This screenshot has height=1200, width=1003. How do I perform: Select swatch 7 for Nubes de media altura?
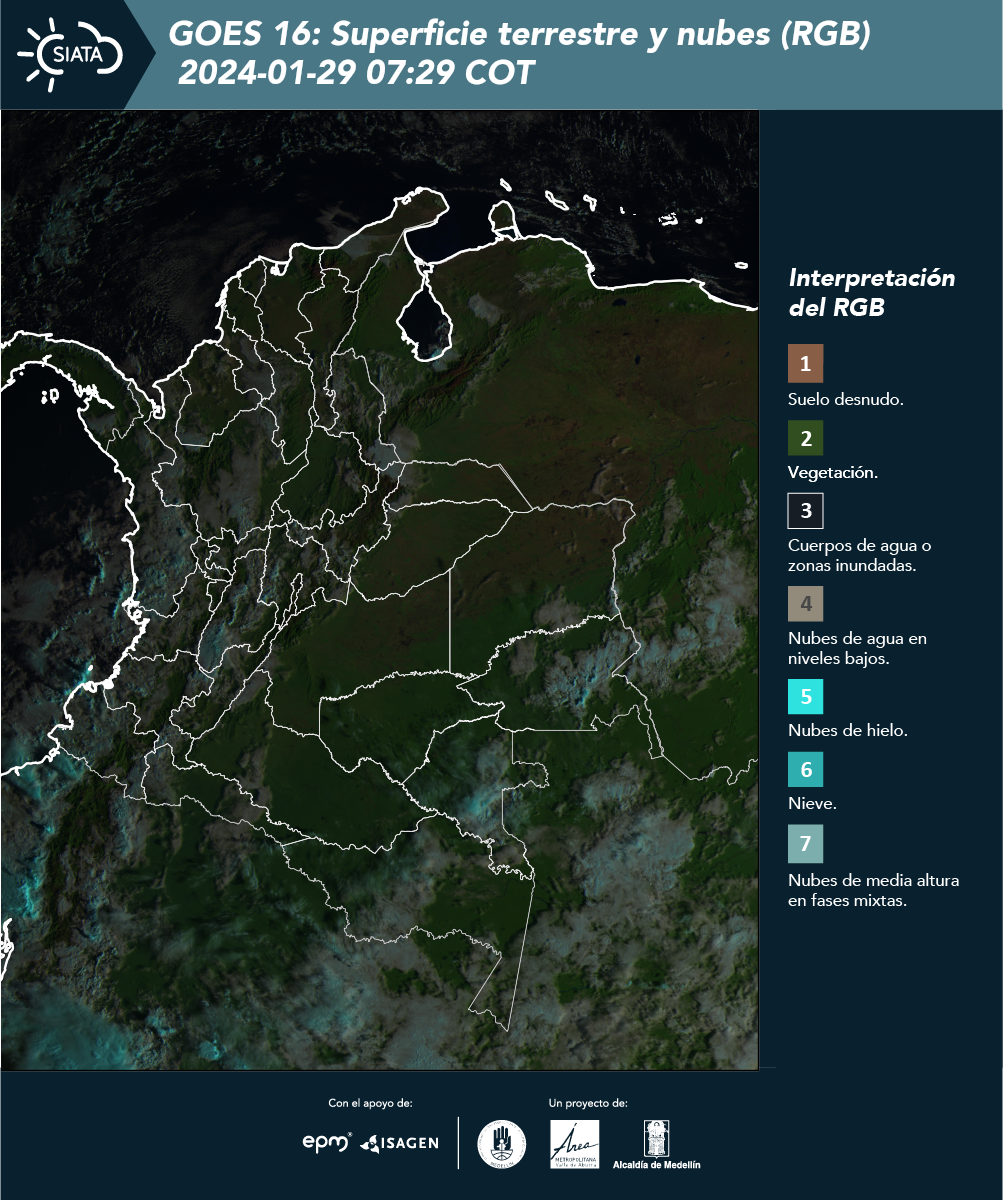pyautogui.click(x=805, y=844)
